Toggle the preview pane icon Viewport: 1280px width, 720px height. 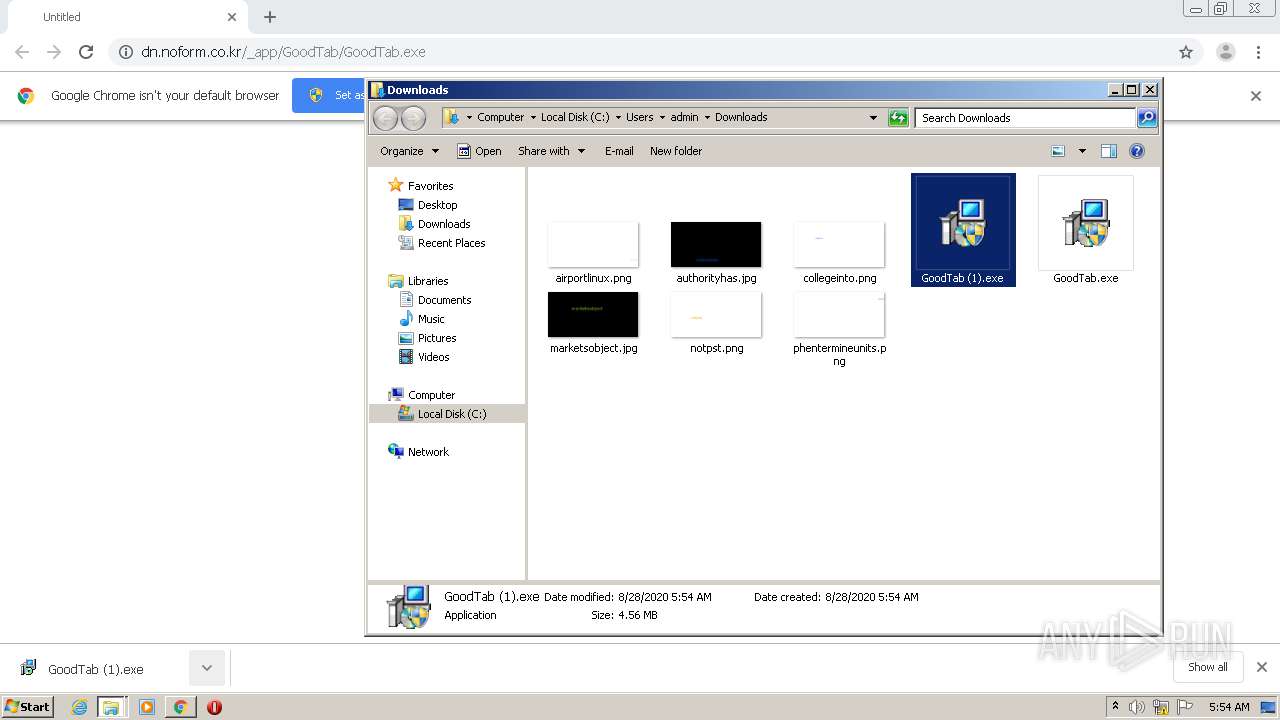[1108, 151]
